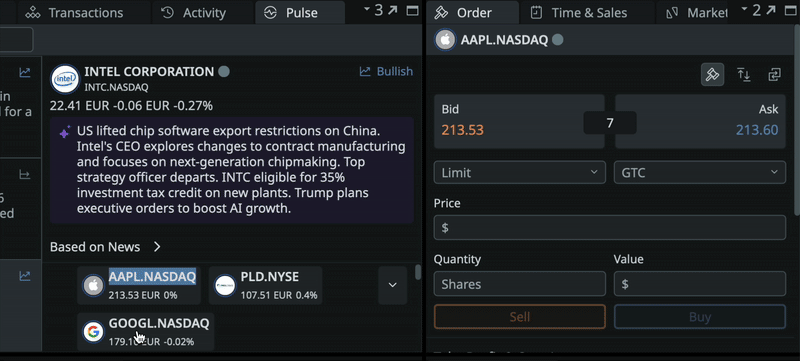Click the Apple logo beside AAPL.NASDAQ header
Image resolution: width=800 pixels, height=361 pixels.
coord(445,40)
